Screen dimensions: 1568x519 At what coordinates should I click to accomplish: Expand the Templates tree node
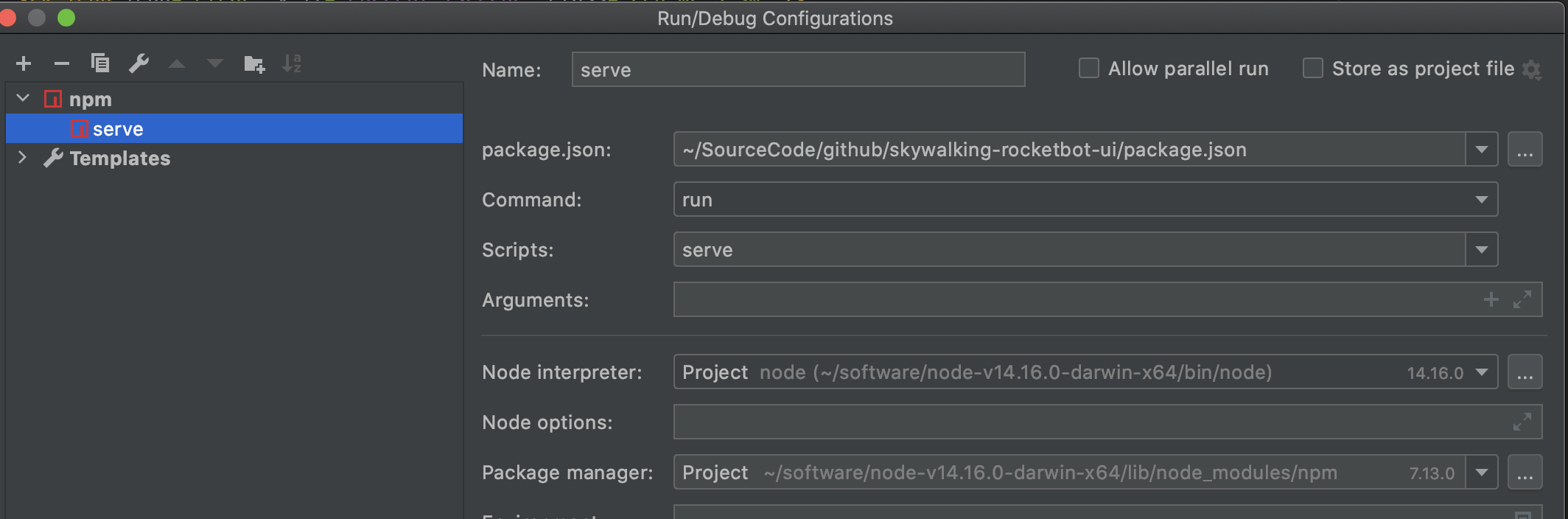pyautogui.click(x=23, y=158)
